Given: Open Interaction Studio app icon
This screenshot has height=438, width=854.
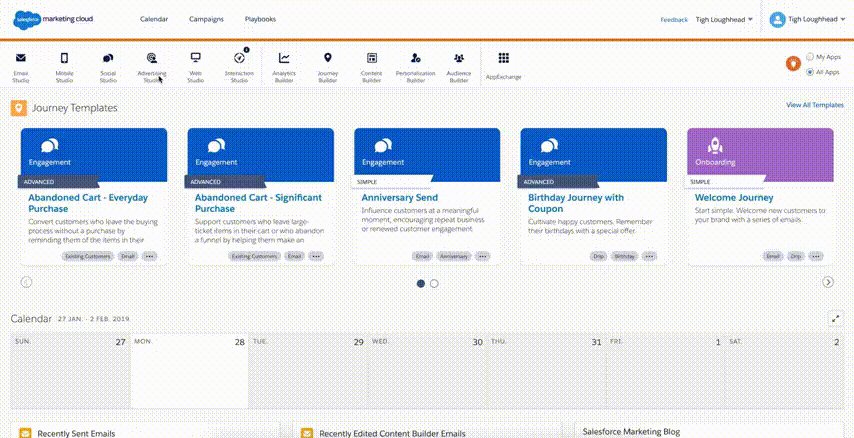Looking at the screenshot, I should (239, 58).
